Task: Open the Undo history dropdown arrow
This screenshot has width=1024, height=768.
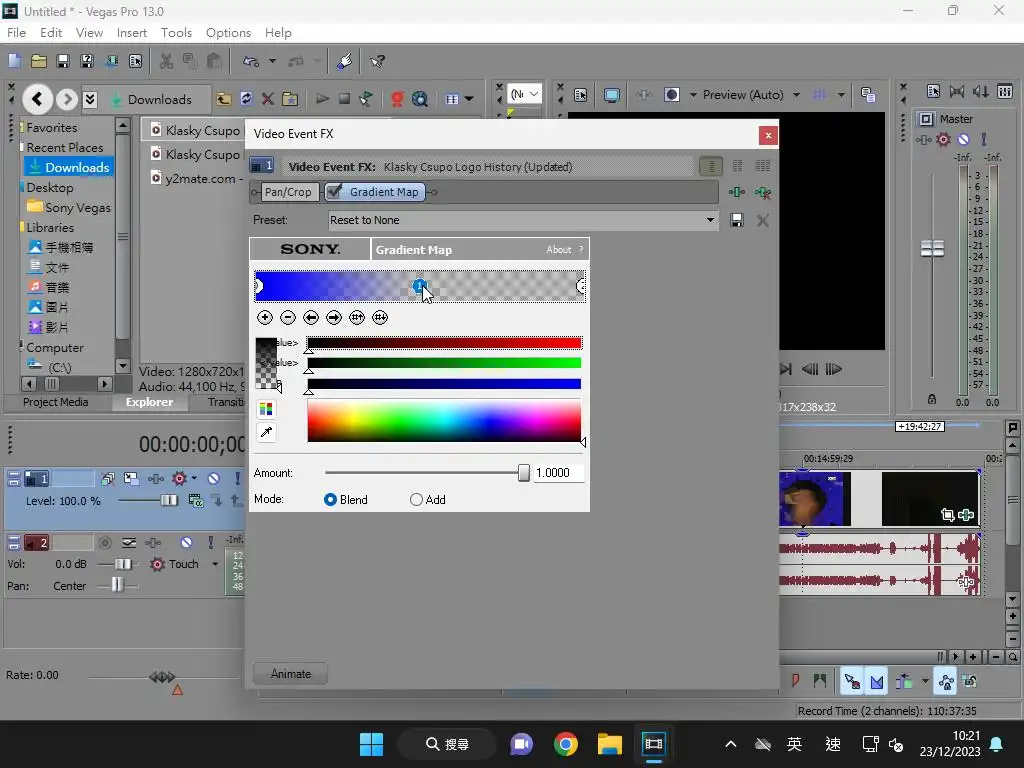Action: click(272, 61)
